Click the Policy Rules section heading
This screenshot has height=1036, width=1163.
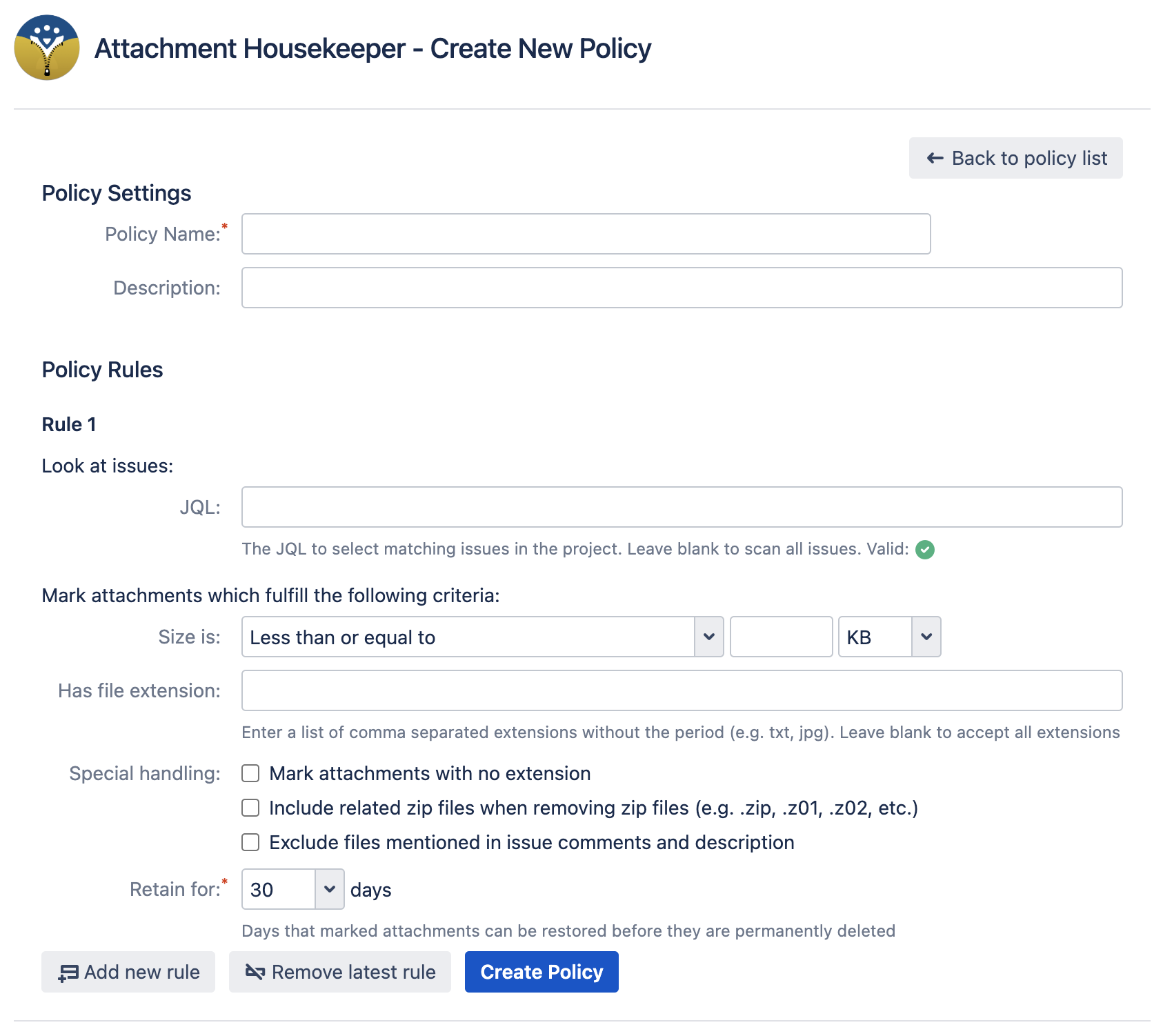point(102,370)
